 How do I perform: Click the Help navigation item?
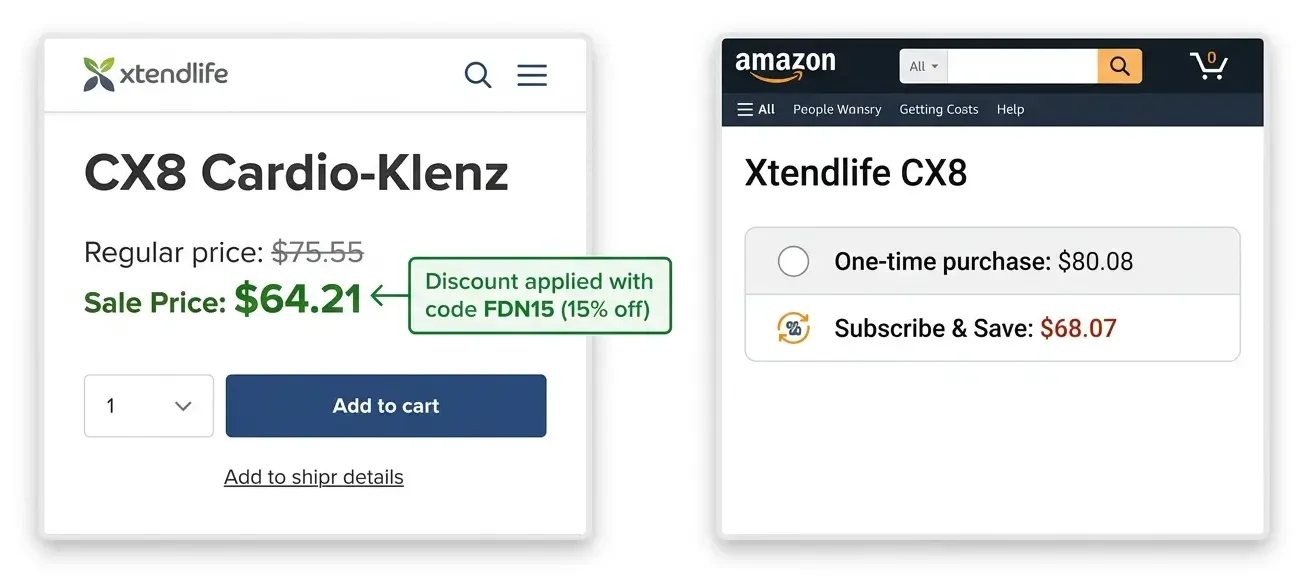1010,109
